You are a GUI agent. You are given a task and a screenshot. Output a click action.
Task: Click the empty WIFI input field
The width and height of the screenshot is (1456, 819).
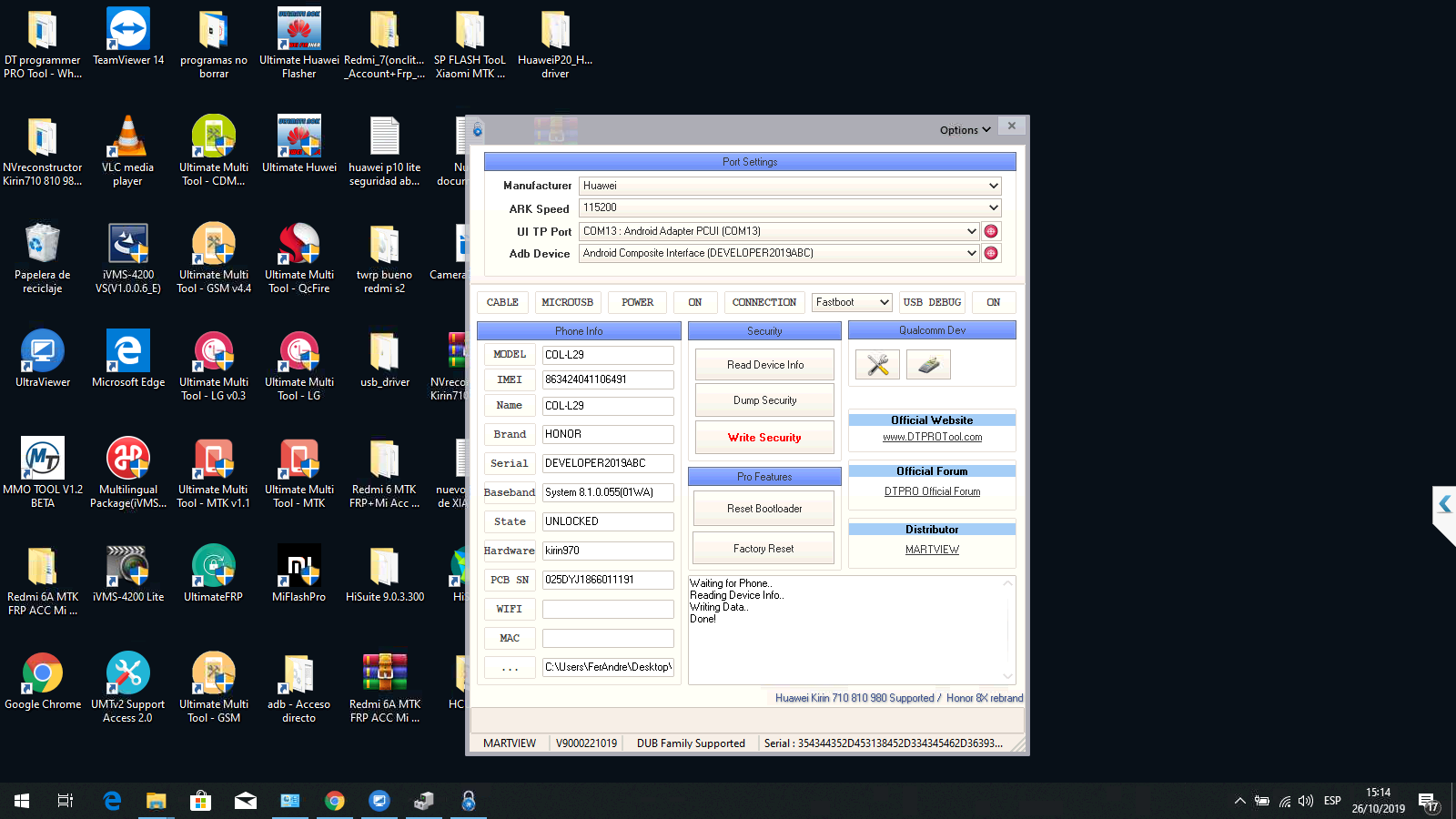tap(608, 609)
